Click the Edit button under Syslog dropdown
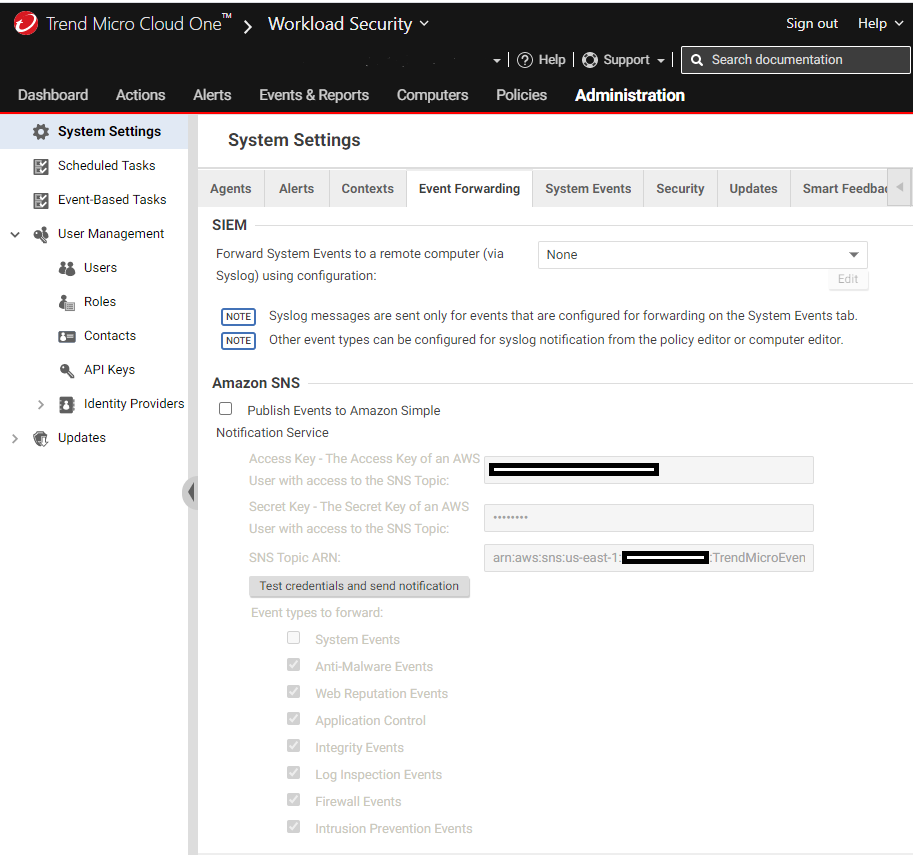The image size is (913, 855). click(x=848, y=279)
